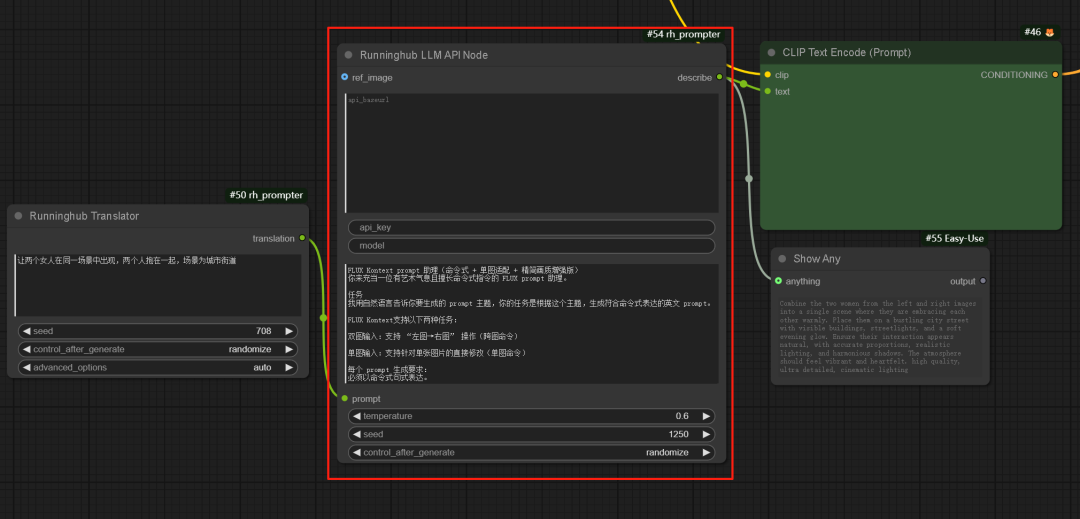Click the #50 rh_prompter badge
Viewport: 1080px width, 519px height.
(x=265, y=195)
